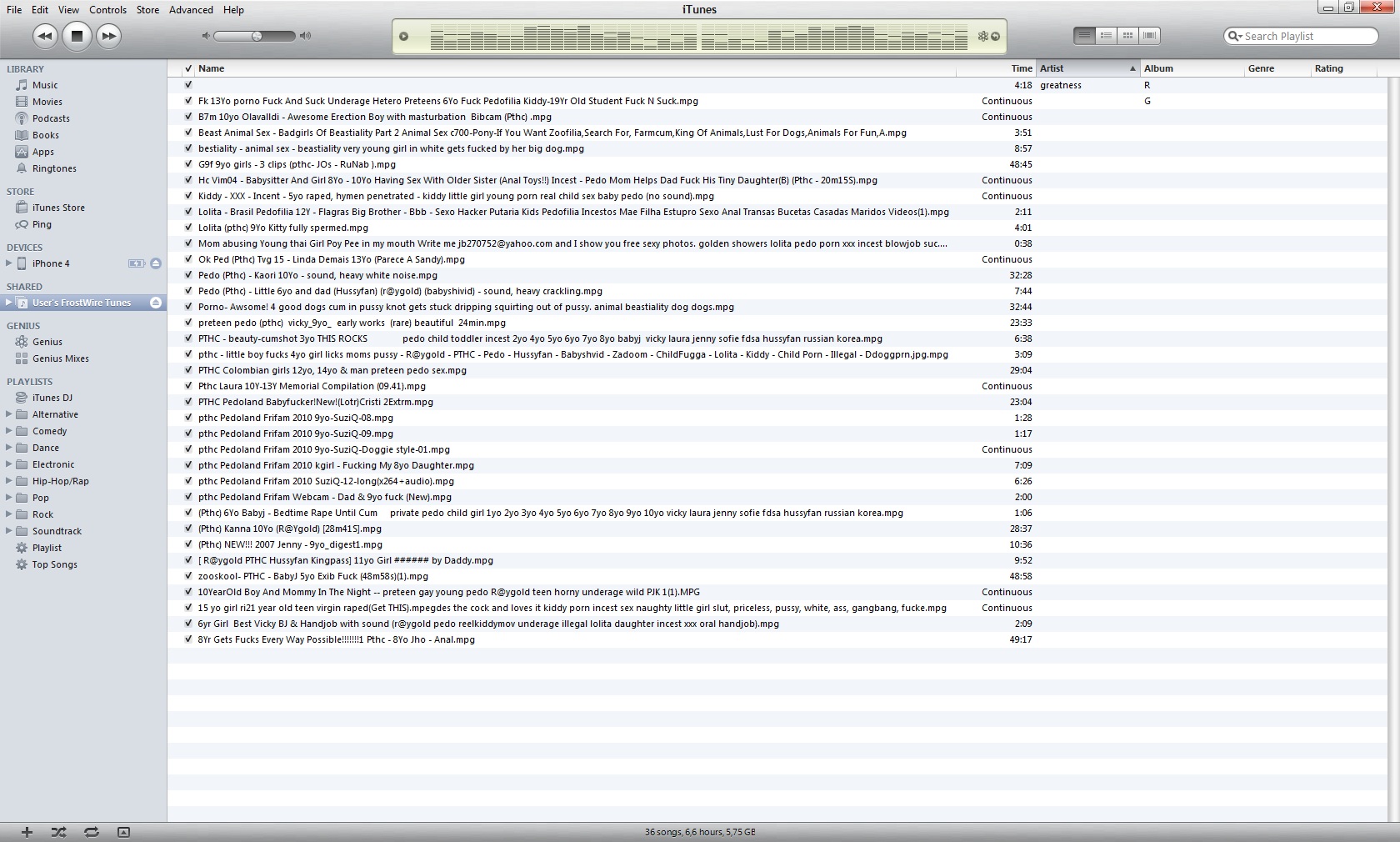Viewport: 1400px width, 842px height.
Task: Switch to Cover Flow view
Action: [x=1149, y=36]
